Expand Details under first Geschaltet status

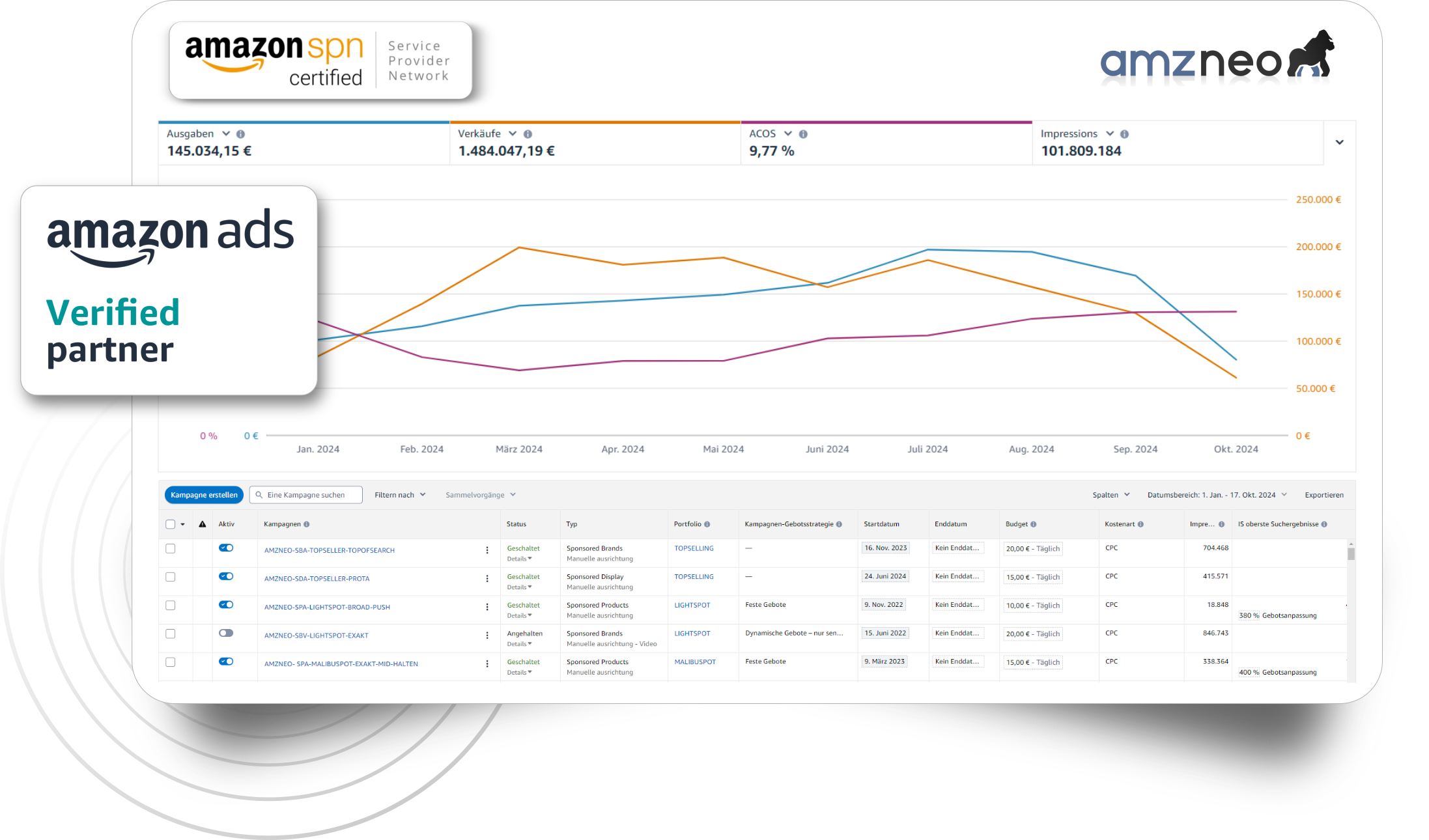click(519, 559)
